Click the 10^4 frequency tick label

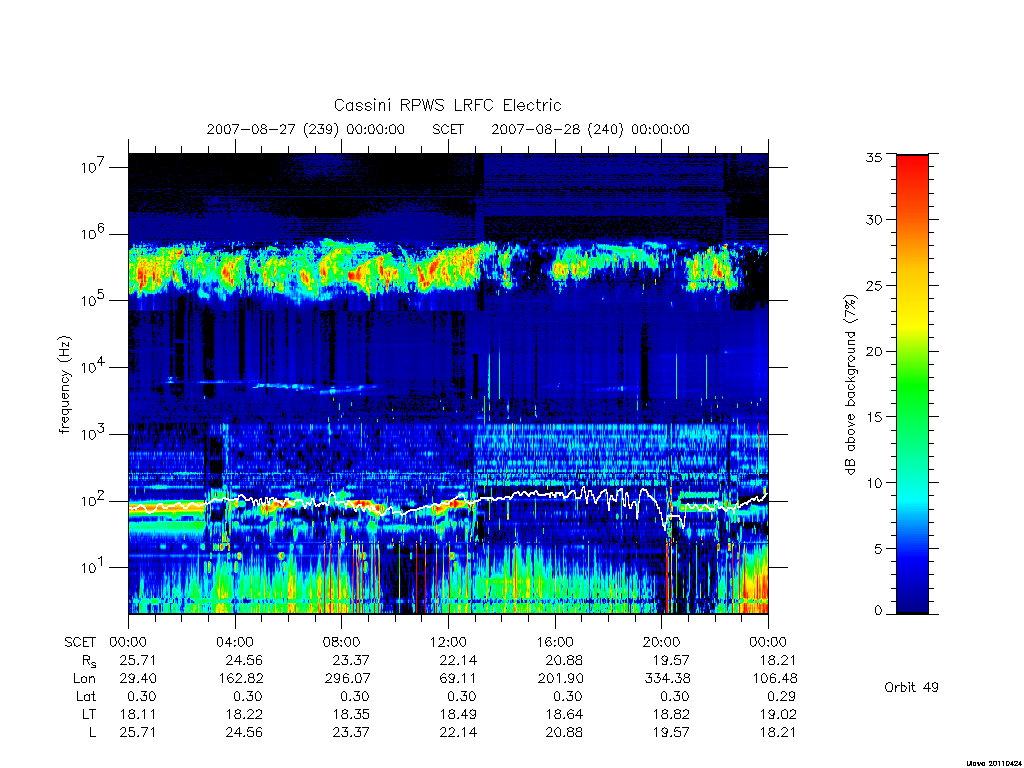[x=94, y=367]
